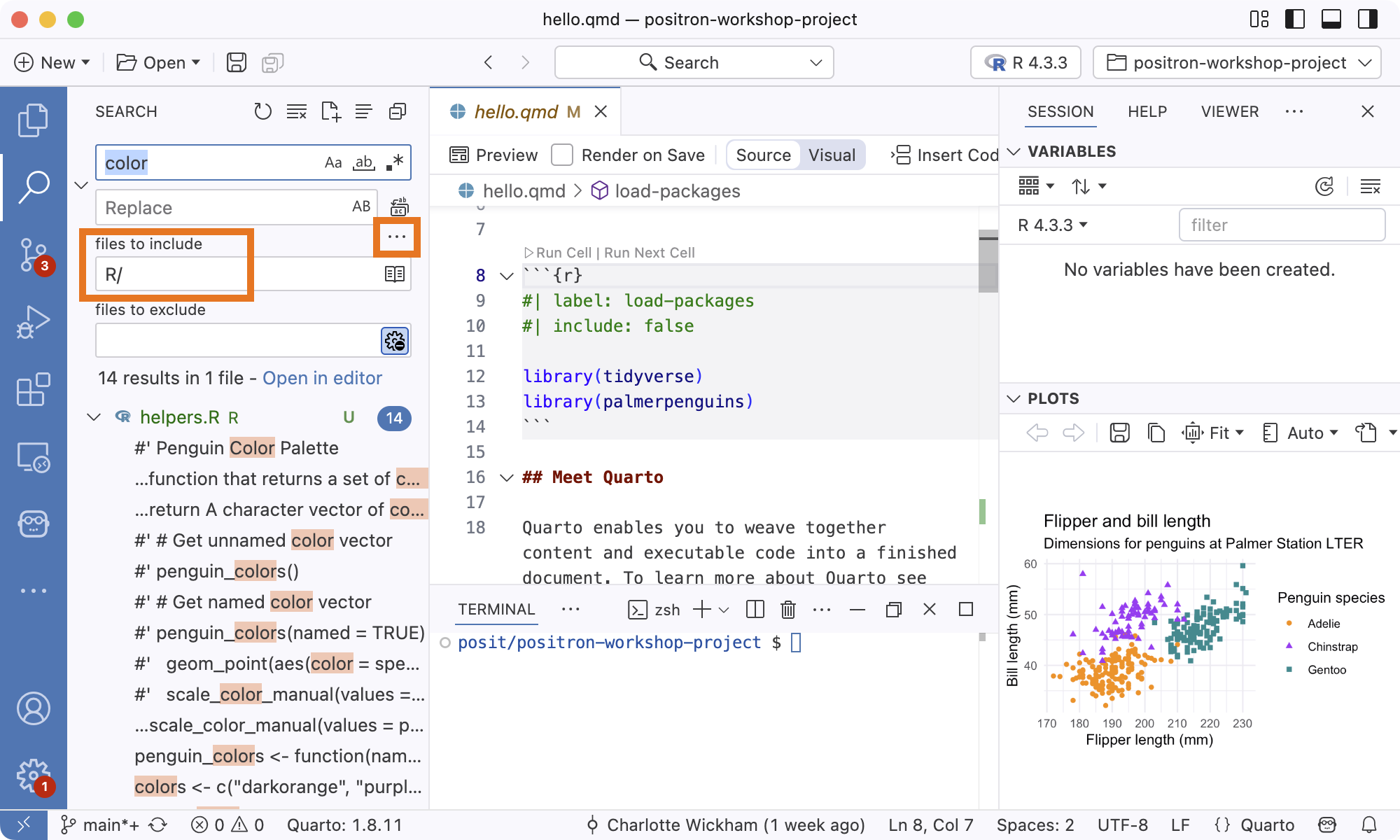Screen dimensions: 1400x840
Task: Open the Run and Debug view
Action: coord(33,322)
